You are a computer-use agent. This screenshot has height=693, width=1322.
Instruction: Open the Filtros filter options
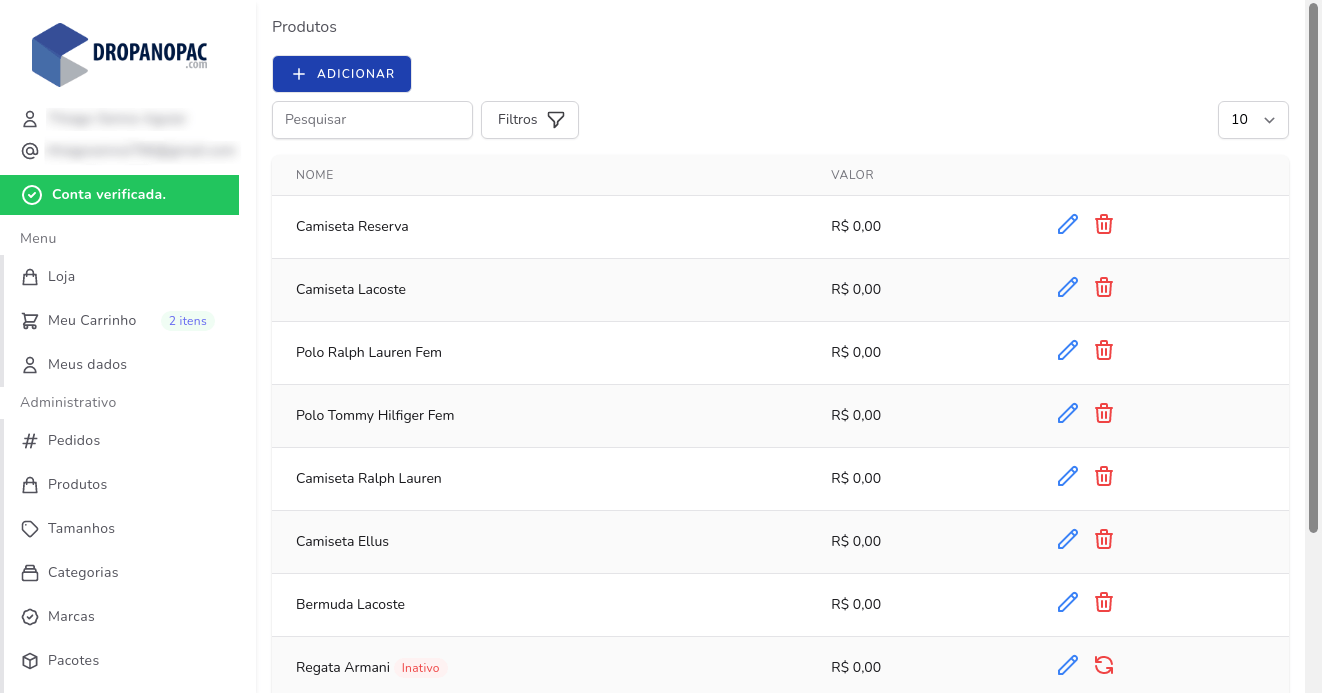pos(530,120)
